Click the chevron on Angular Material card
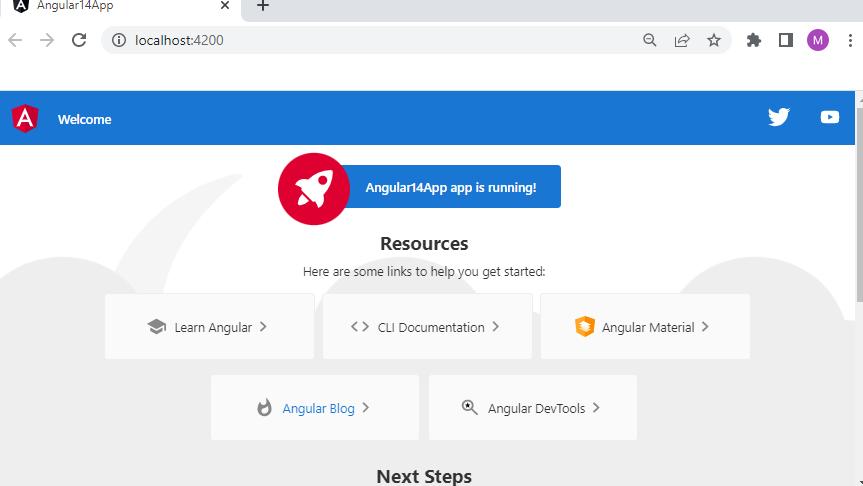 (x=705, y=327)
